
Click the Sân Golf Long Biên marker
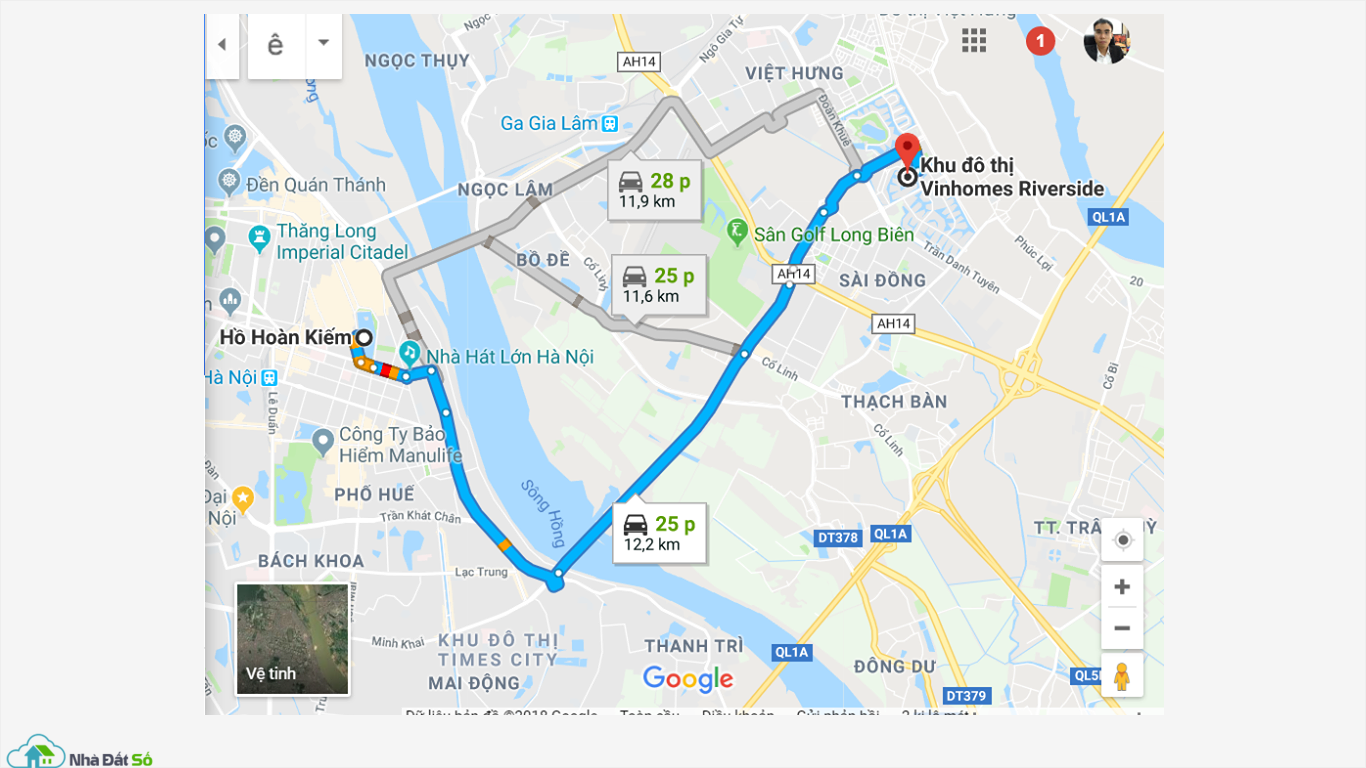(x=737, y=233)
